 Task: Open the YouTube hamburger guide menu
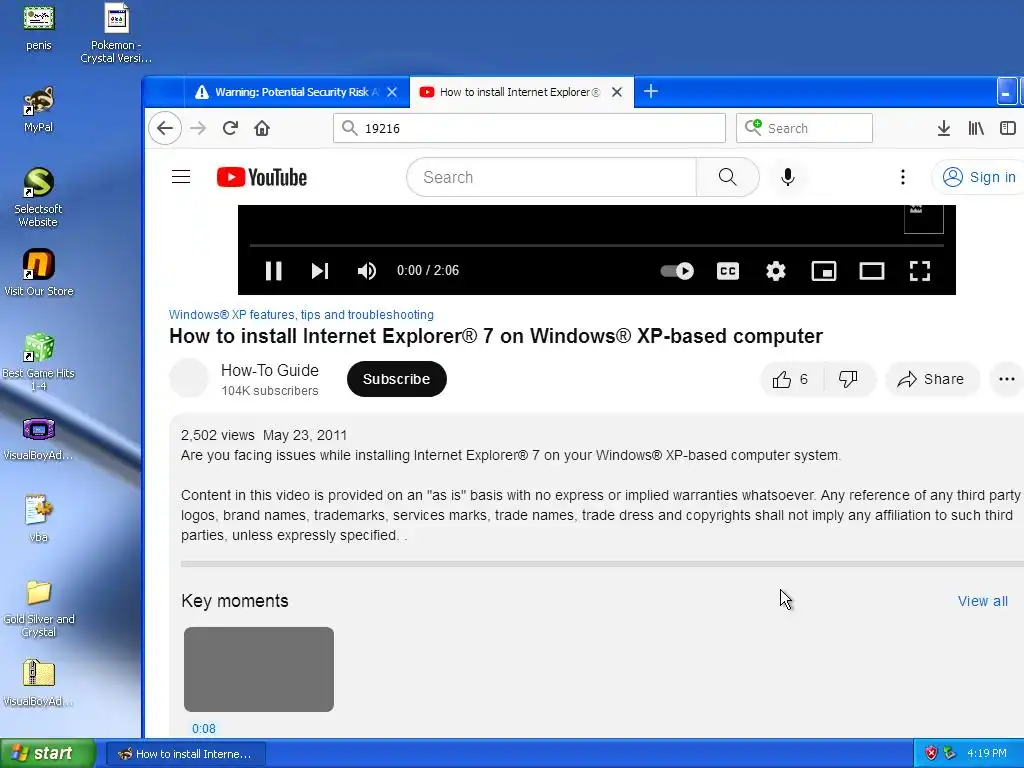(181, 177)
